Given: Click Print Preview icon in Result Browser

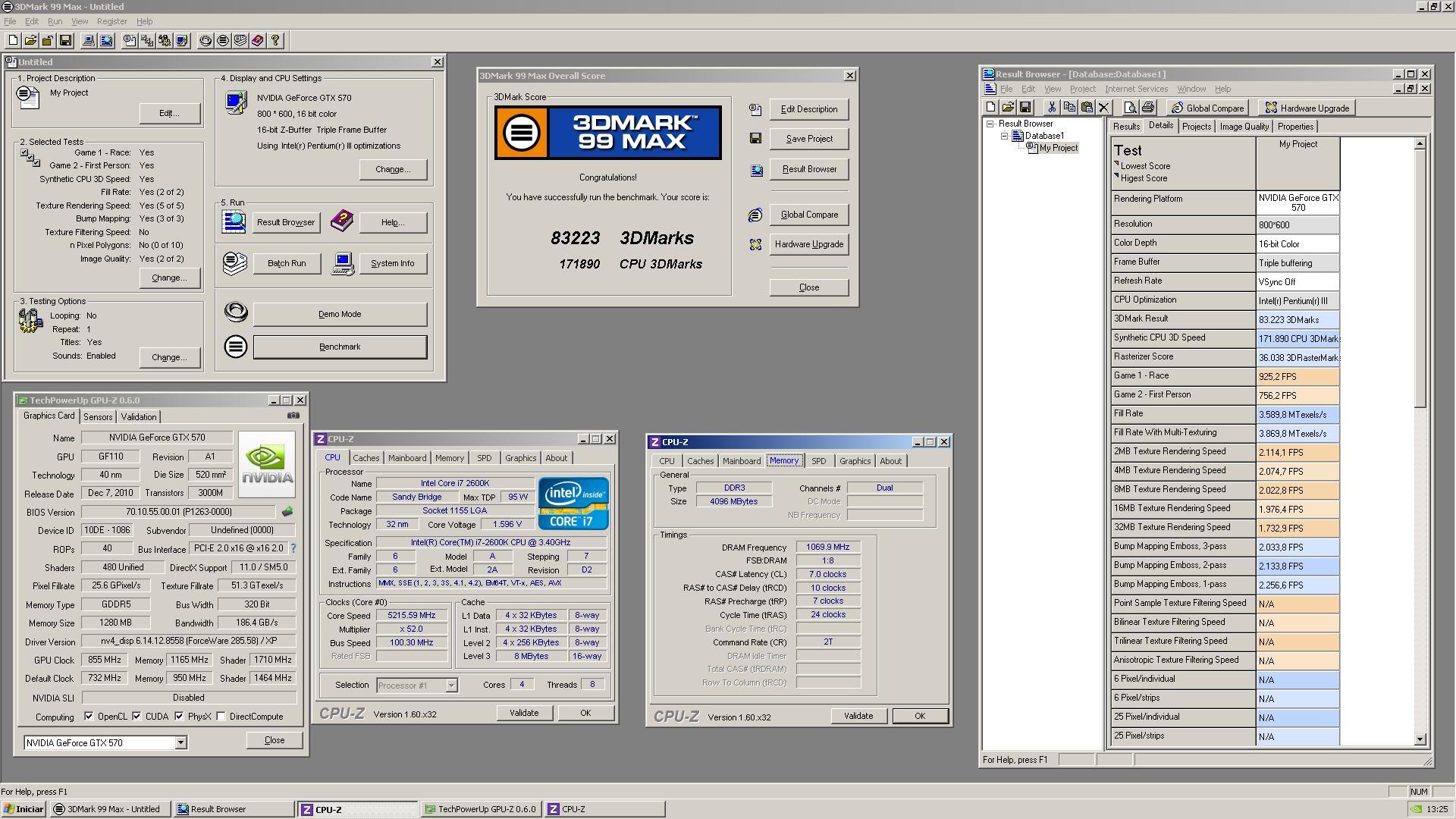Looking at the screenshot, I should pyautogui.click(x=1130, y=108).
